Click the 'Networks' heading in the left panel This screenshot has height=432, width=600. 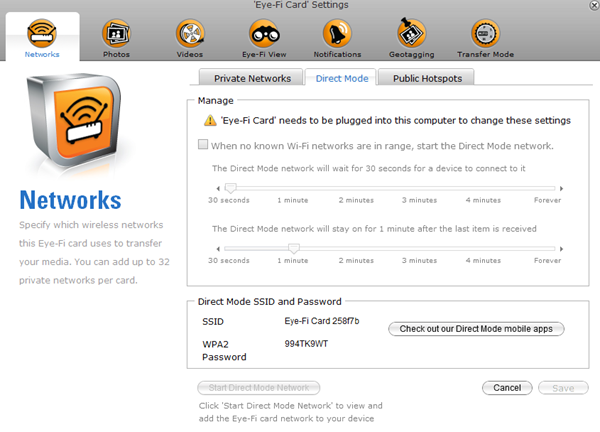click(70, 200)
